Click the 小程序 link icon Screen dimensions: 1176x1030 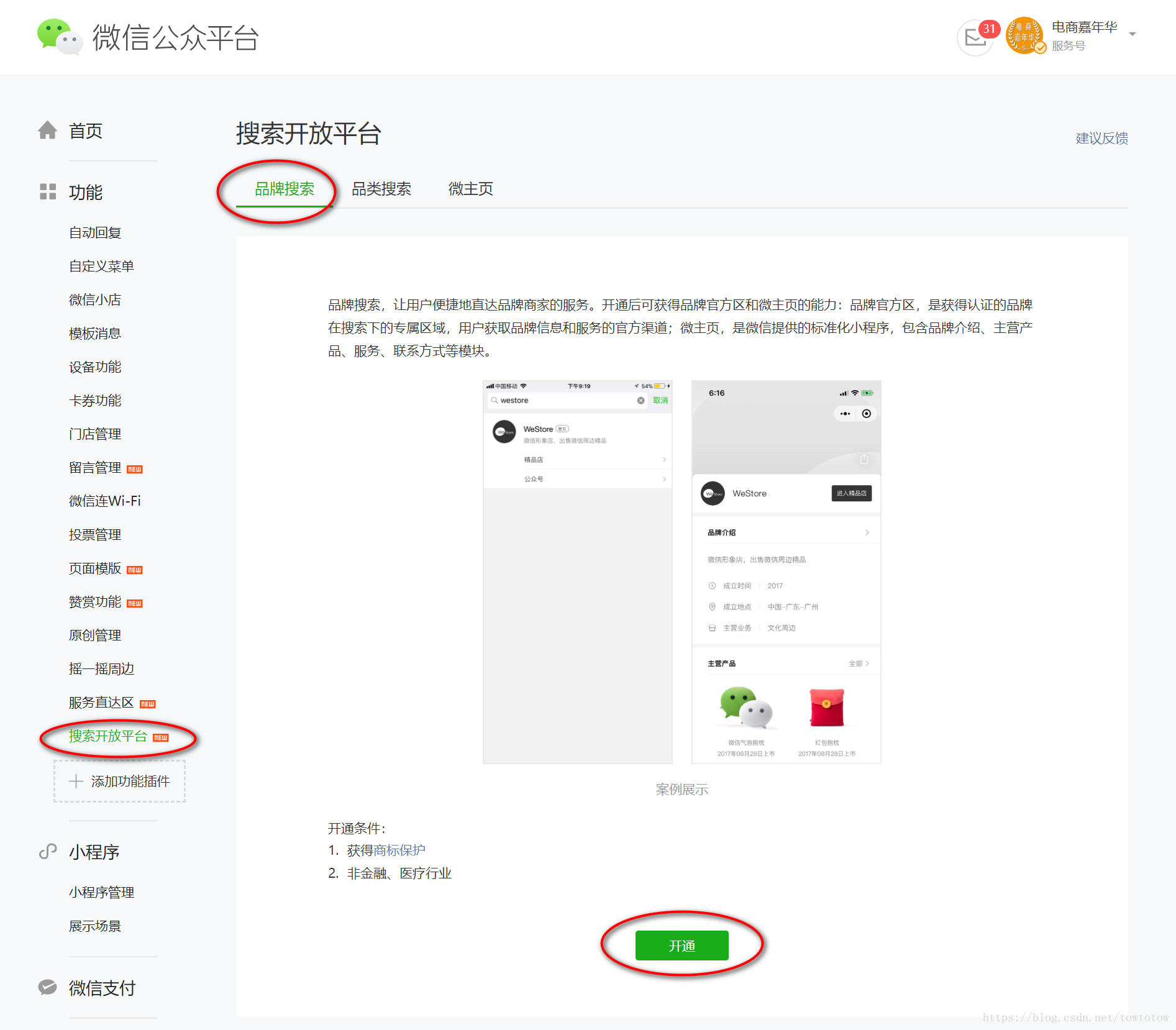click(x=48, y=852)
